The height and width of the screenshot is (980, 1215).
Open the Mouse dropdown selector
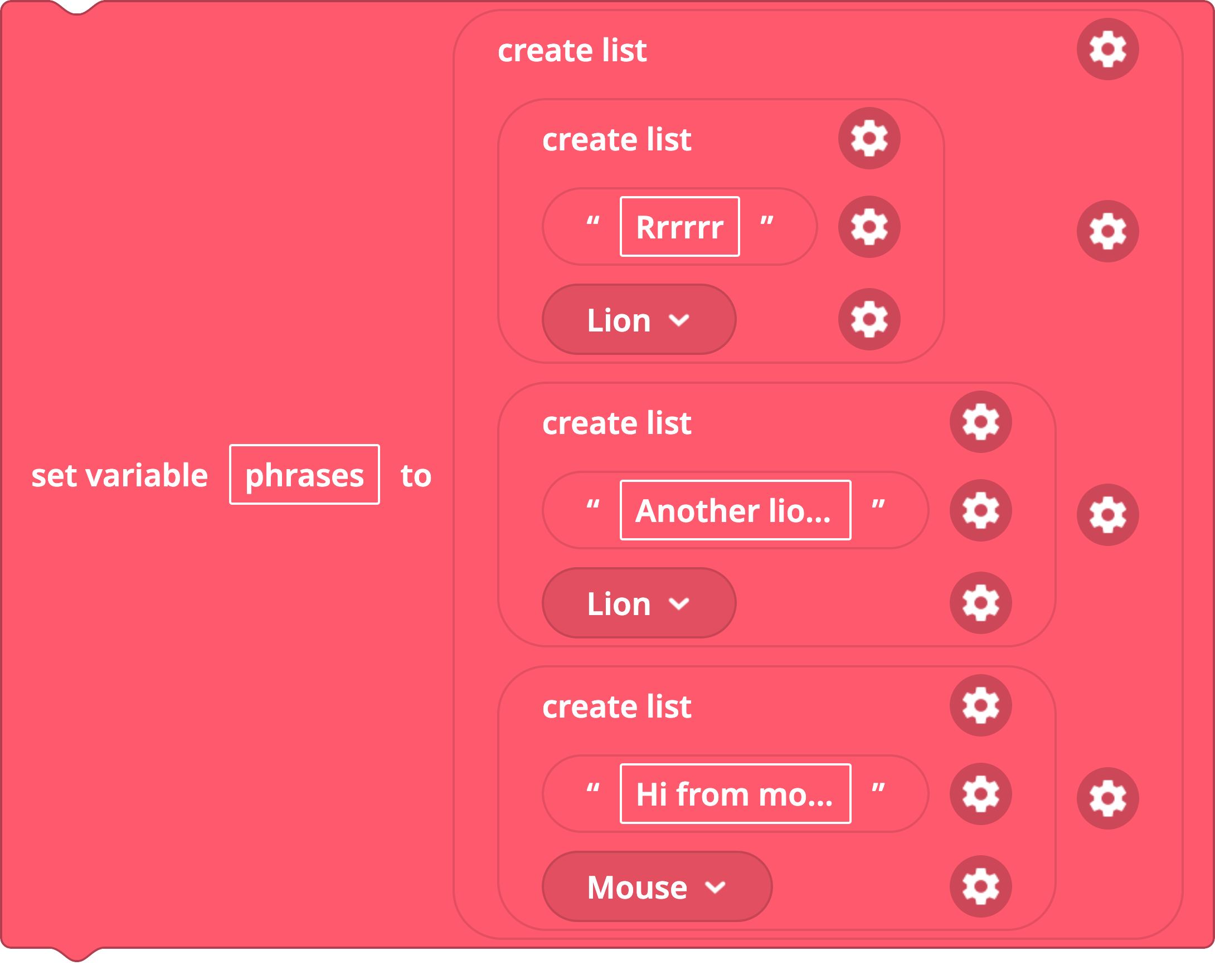pyautogui.click(x=657, y=886)
